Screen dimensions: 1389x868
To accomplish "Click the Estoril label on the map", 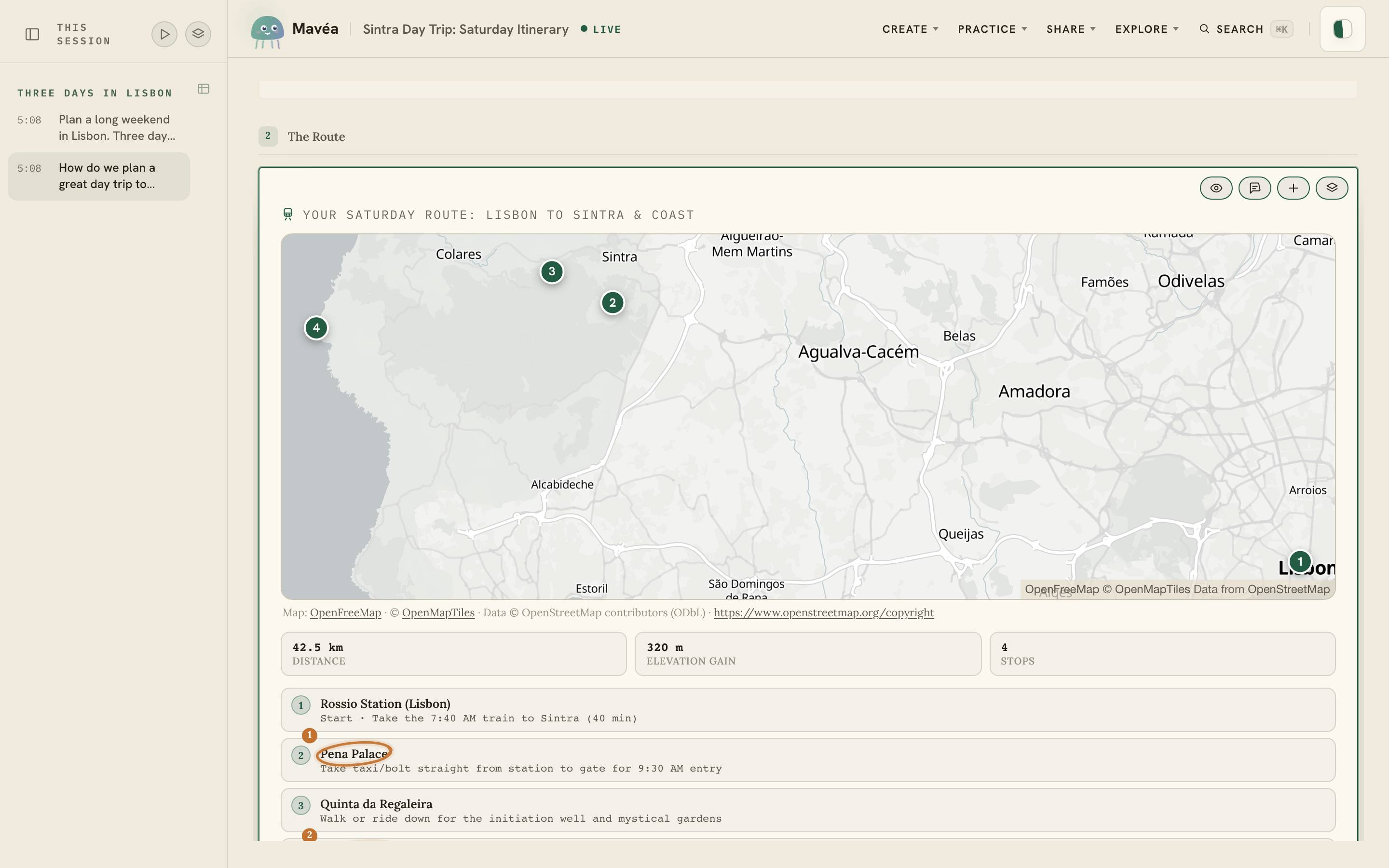I will coord(592,588).
